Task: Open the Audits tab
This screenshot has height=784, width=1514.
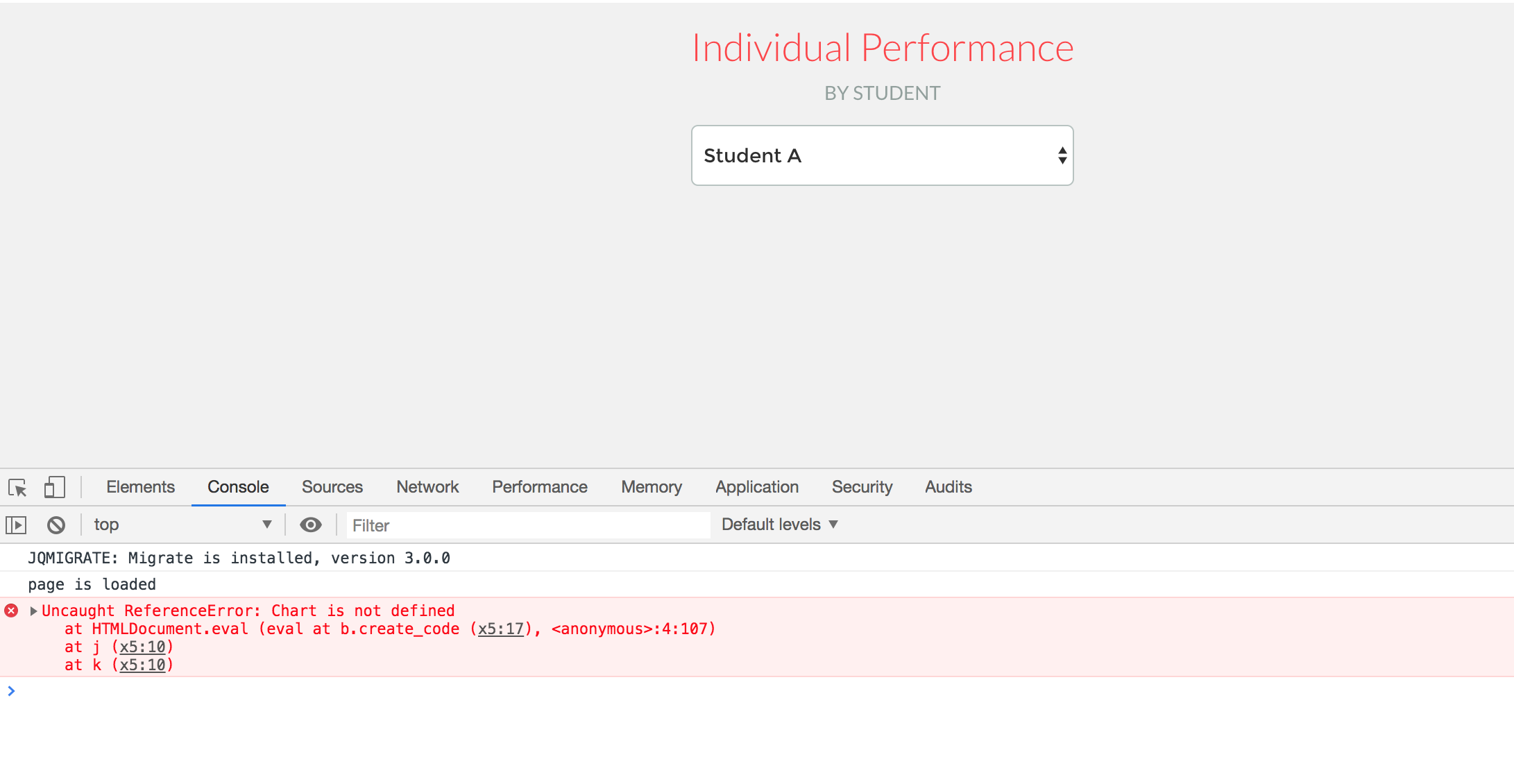Action: pos(948,487)
